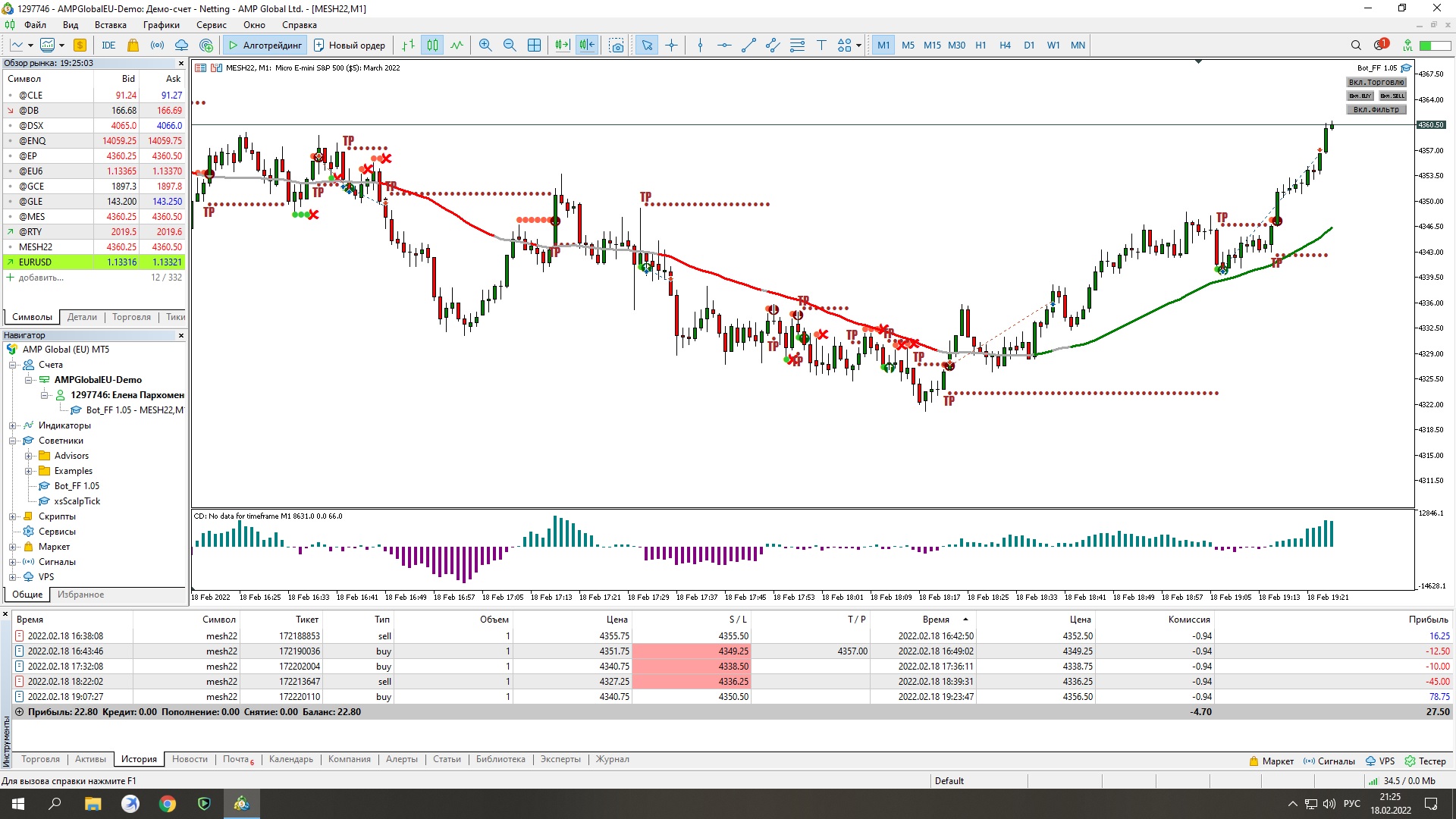Select the crosshair tool icon
This screenshot has width=1456, height=819.
671,45
